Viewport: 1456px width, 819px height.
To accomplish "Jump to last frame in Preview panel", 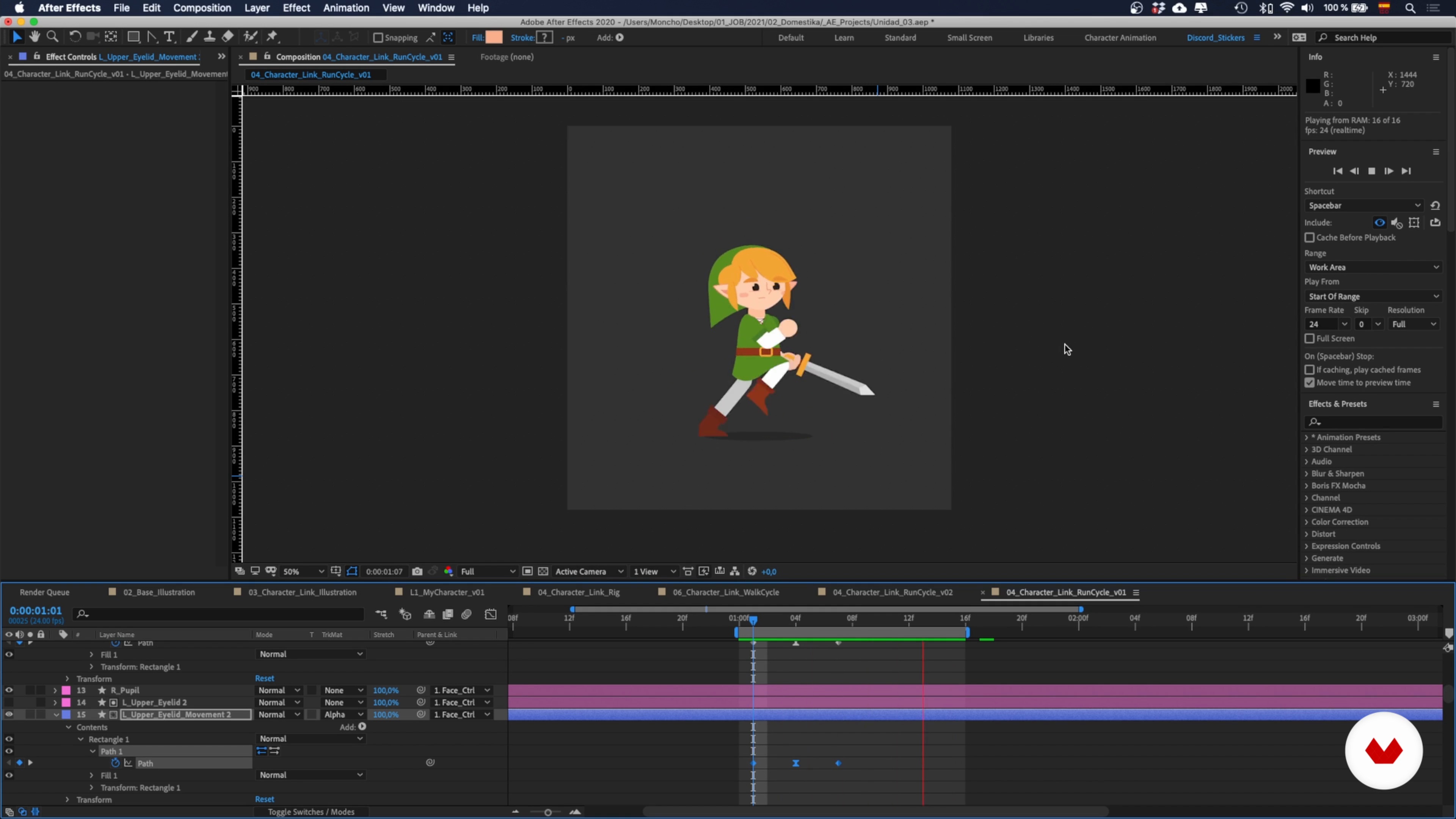I will coord(1406,171).
